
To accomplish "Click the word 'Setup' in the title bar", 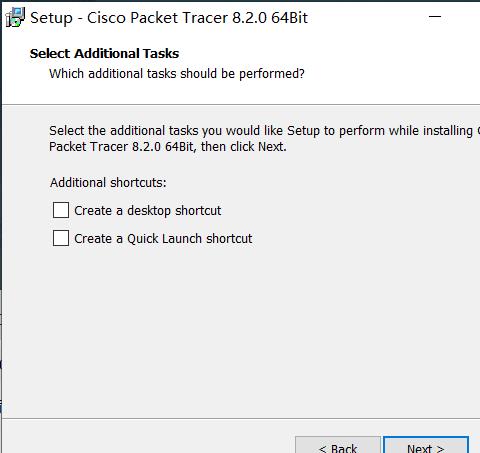I will pos(51,18).
